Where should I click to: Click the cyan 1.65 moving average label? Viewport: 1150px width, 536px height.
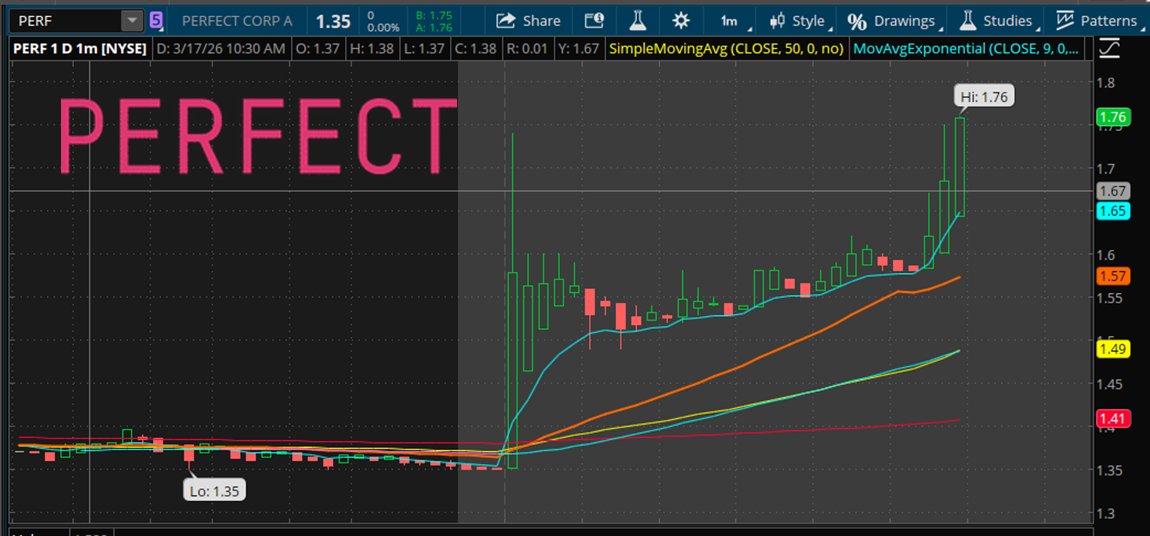tap(1112, 211)
